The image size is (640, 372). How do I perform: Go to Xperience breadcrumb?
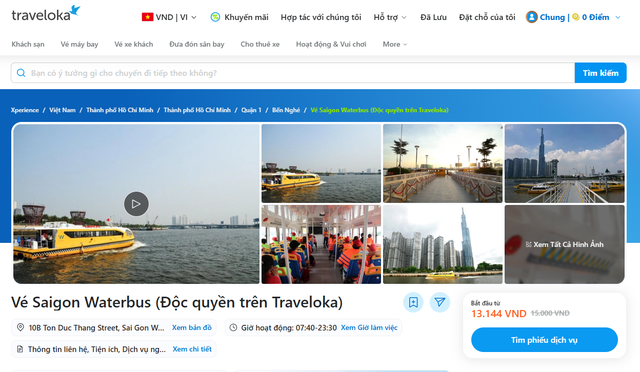click(x=25, y=110)
